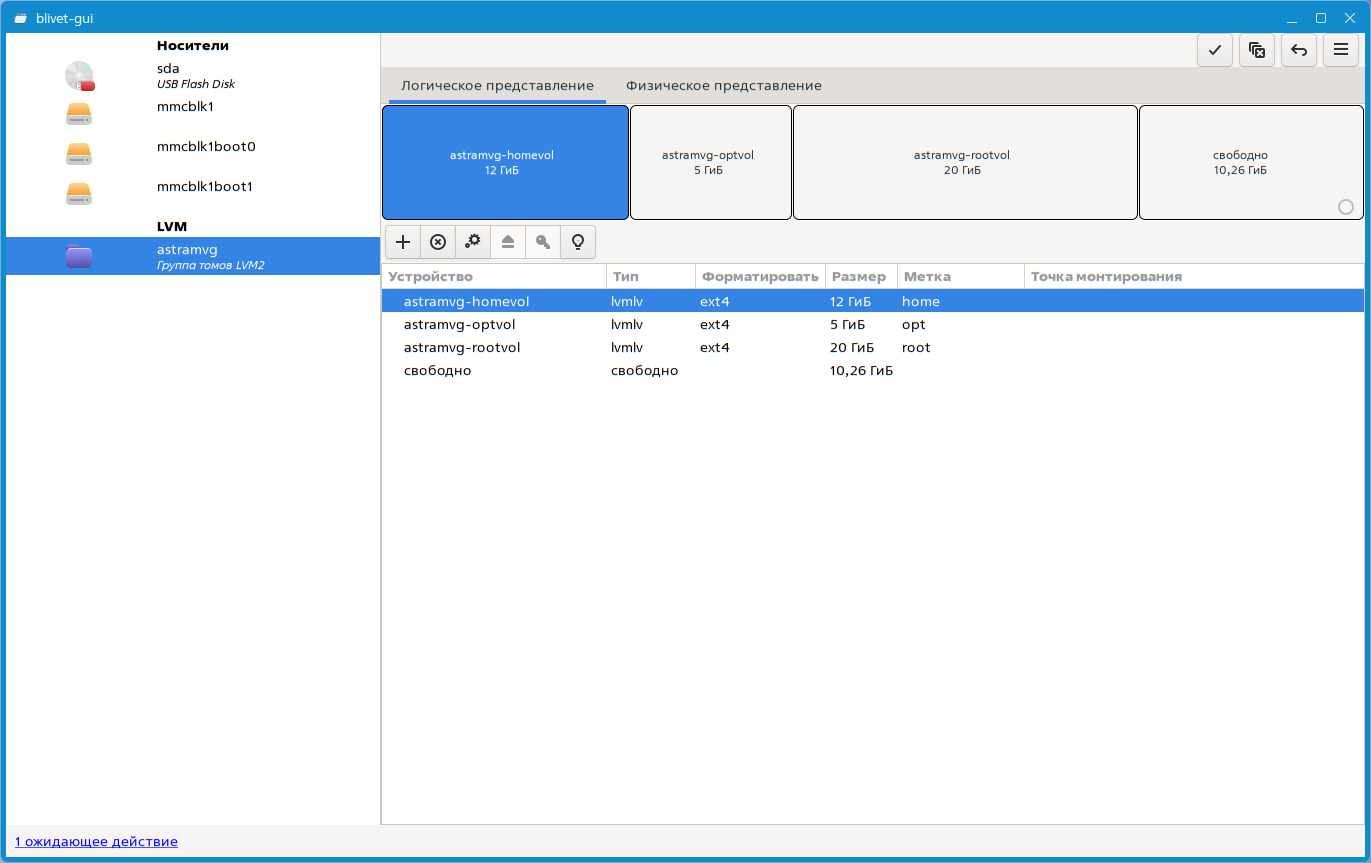Viewport: 1371px width, 863px height.
Task: Click the astramvg-rootvol 20 ГиБ block
Action: coord(964,162)
